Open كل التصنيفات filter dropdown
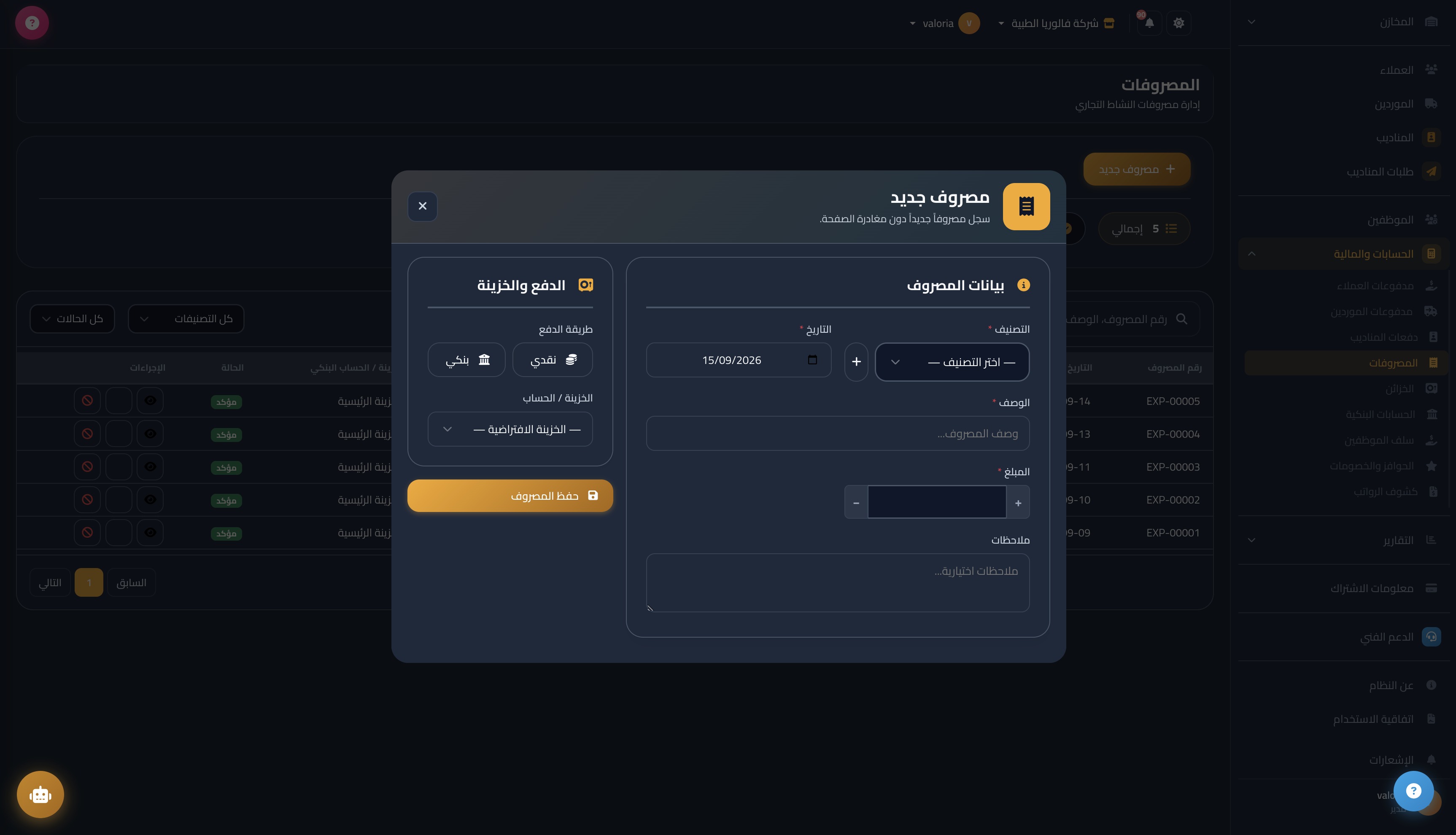This screenshot has width=1456, height=835. (186, 318)
